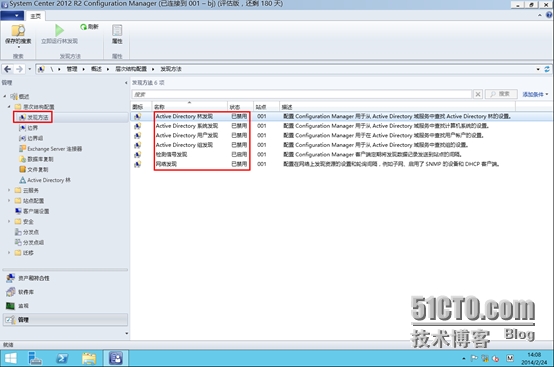Sort by 状态 column header

[x=240, y=107]
